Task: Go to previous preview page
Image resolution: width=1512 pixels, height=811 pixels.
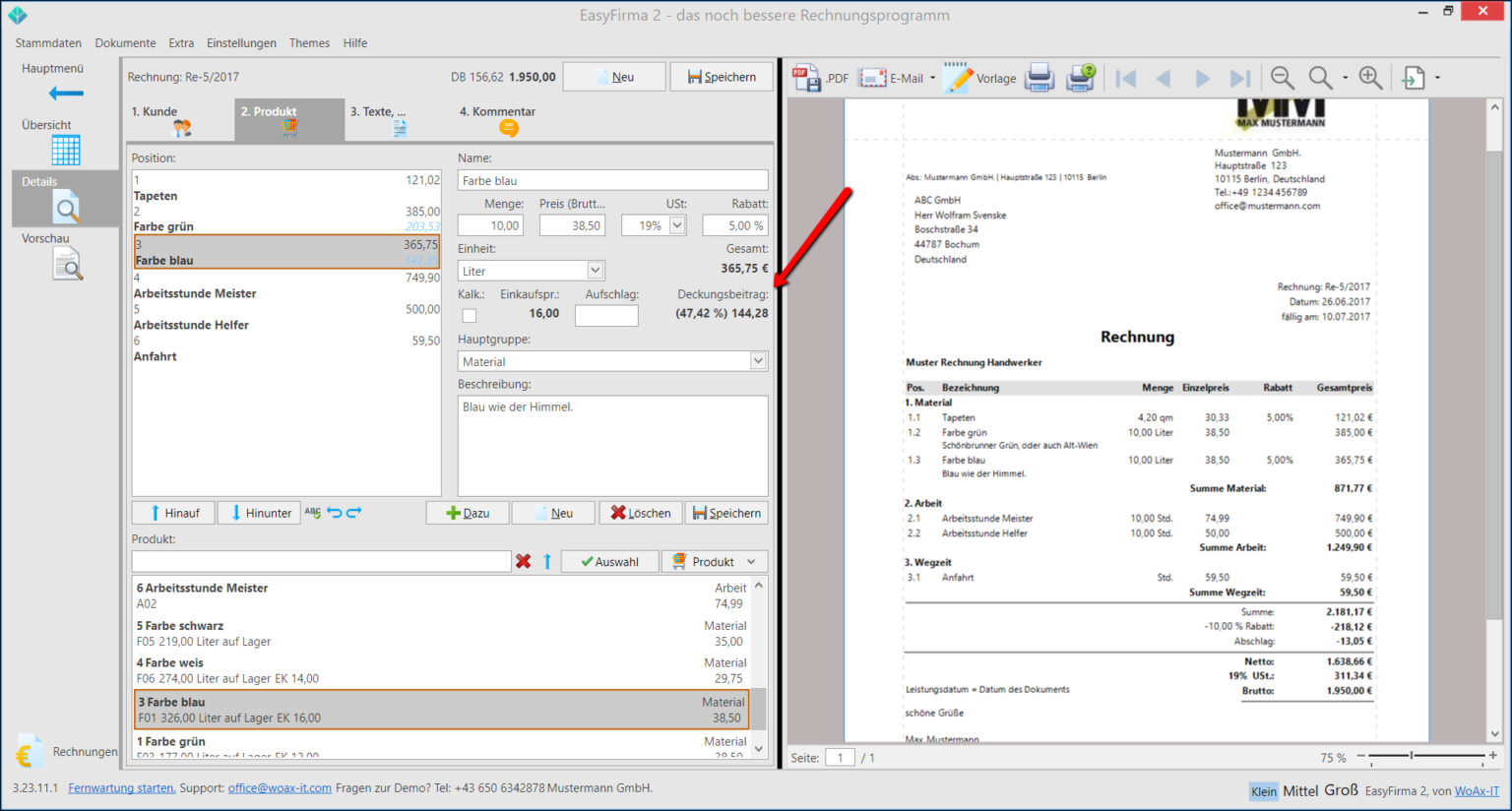Action: click(x=1164, y=78)
